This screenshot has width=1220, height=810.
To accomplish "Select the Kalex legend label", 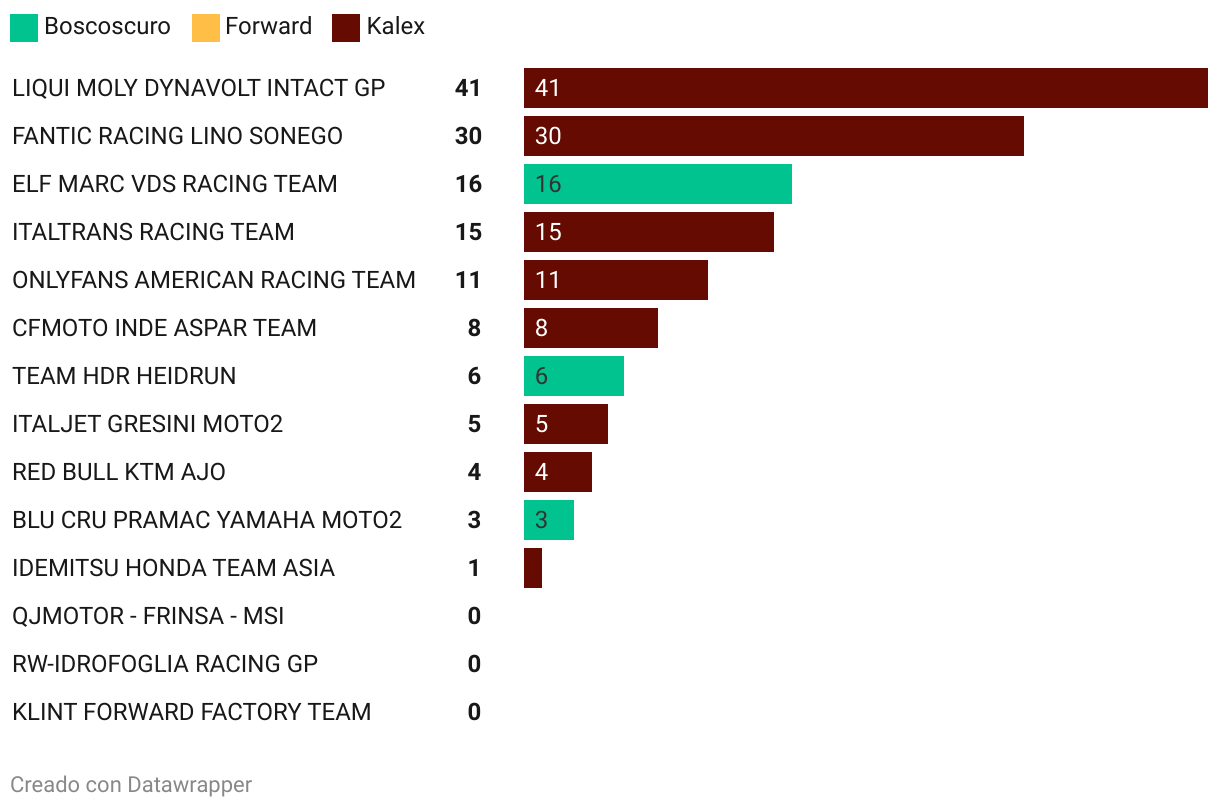I will point(396,27).
